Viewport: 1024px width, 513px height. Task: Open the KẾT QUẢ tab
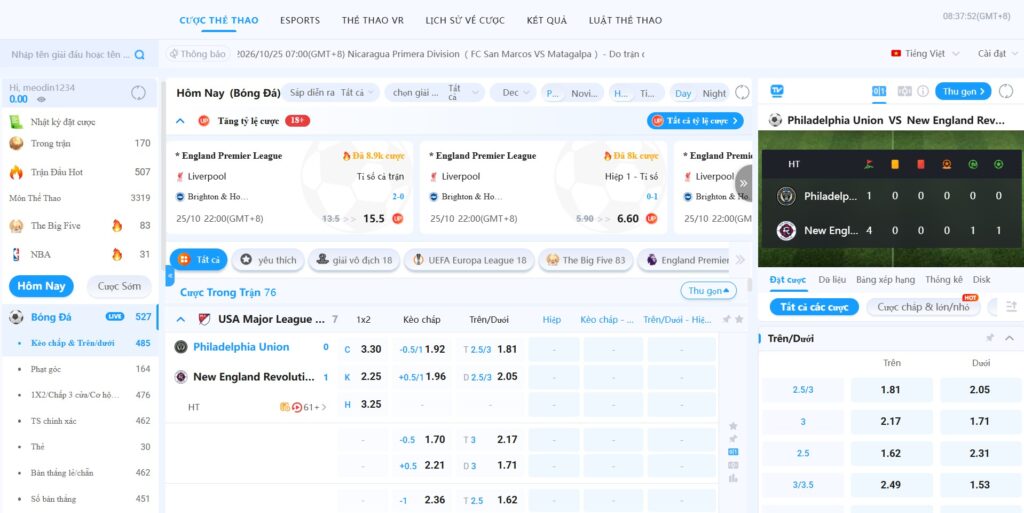tap(547, 20)
